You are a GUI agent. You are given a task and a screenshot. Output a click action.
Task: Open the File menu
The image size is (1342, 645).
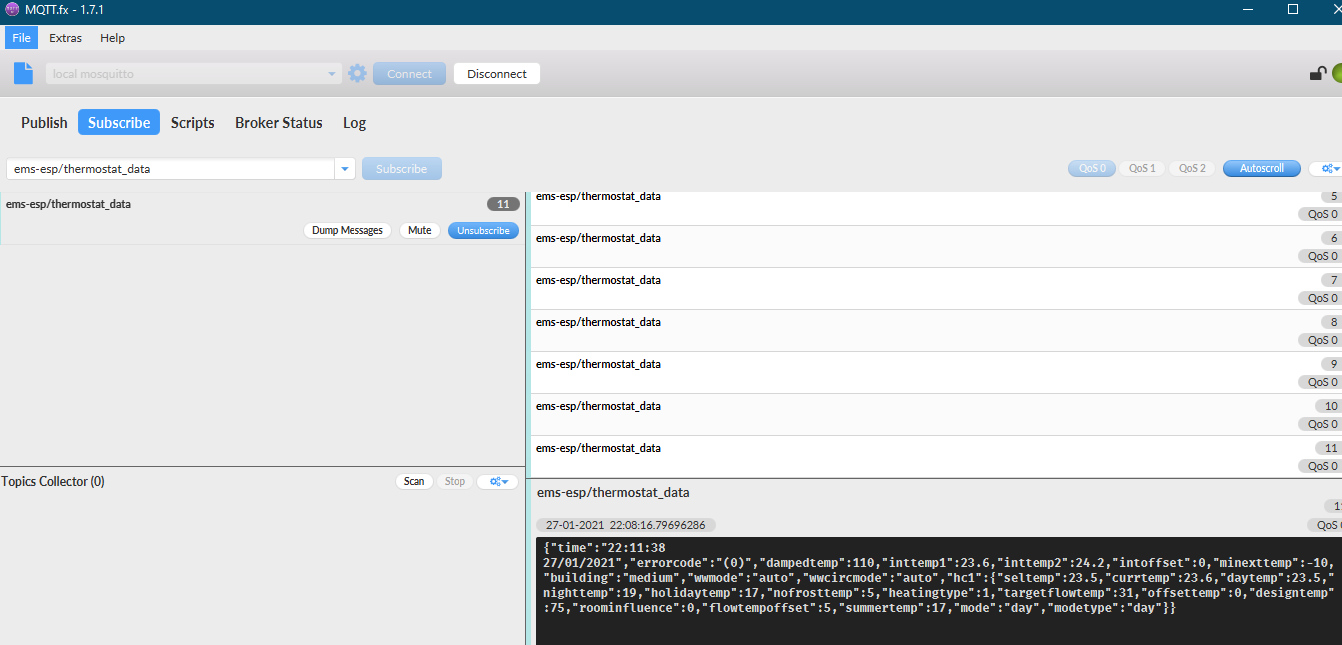(21, 38)
